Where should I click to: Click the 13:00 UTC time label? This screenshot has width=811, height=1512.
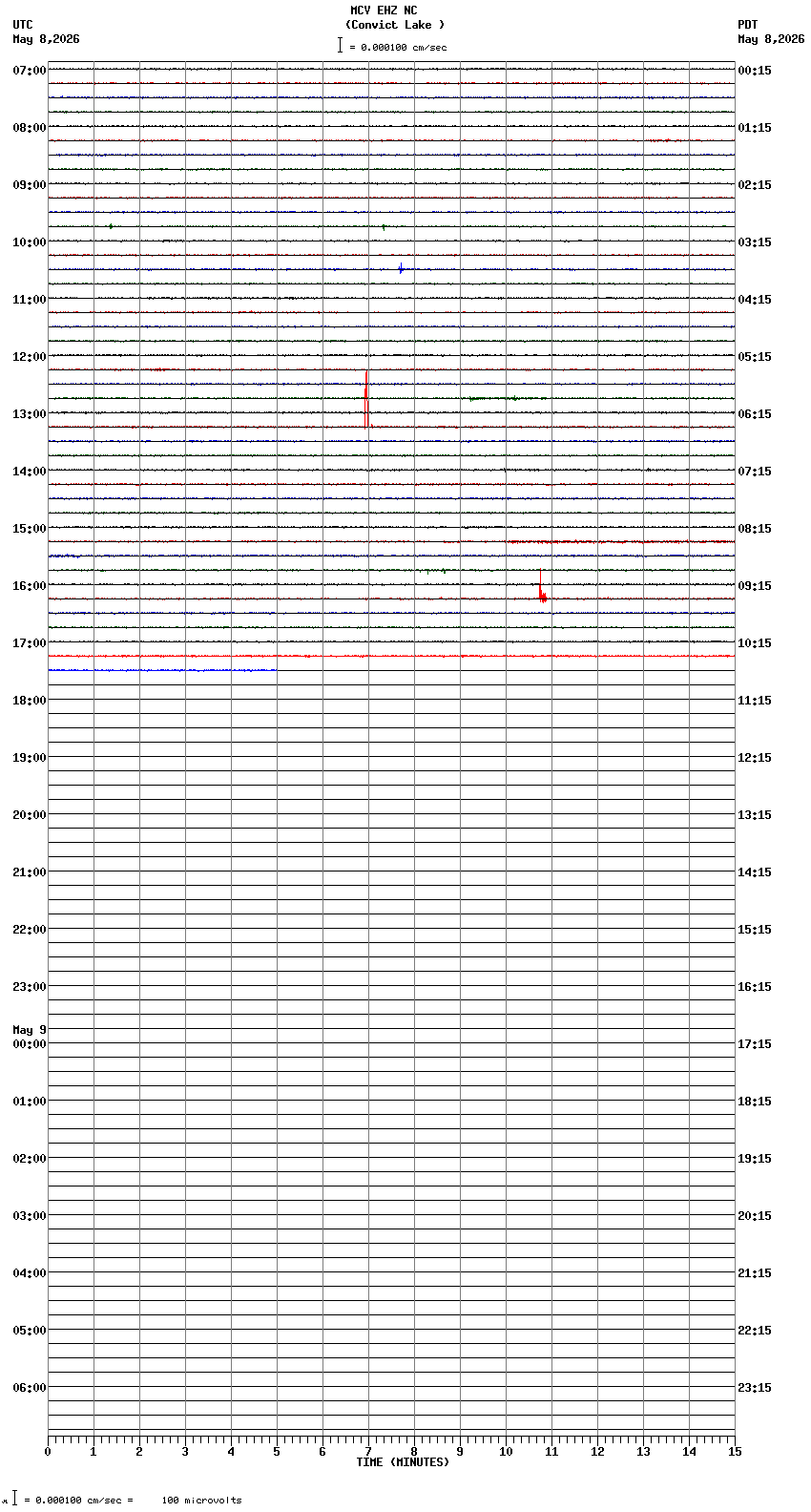[30, 414]
